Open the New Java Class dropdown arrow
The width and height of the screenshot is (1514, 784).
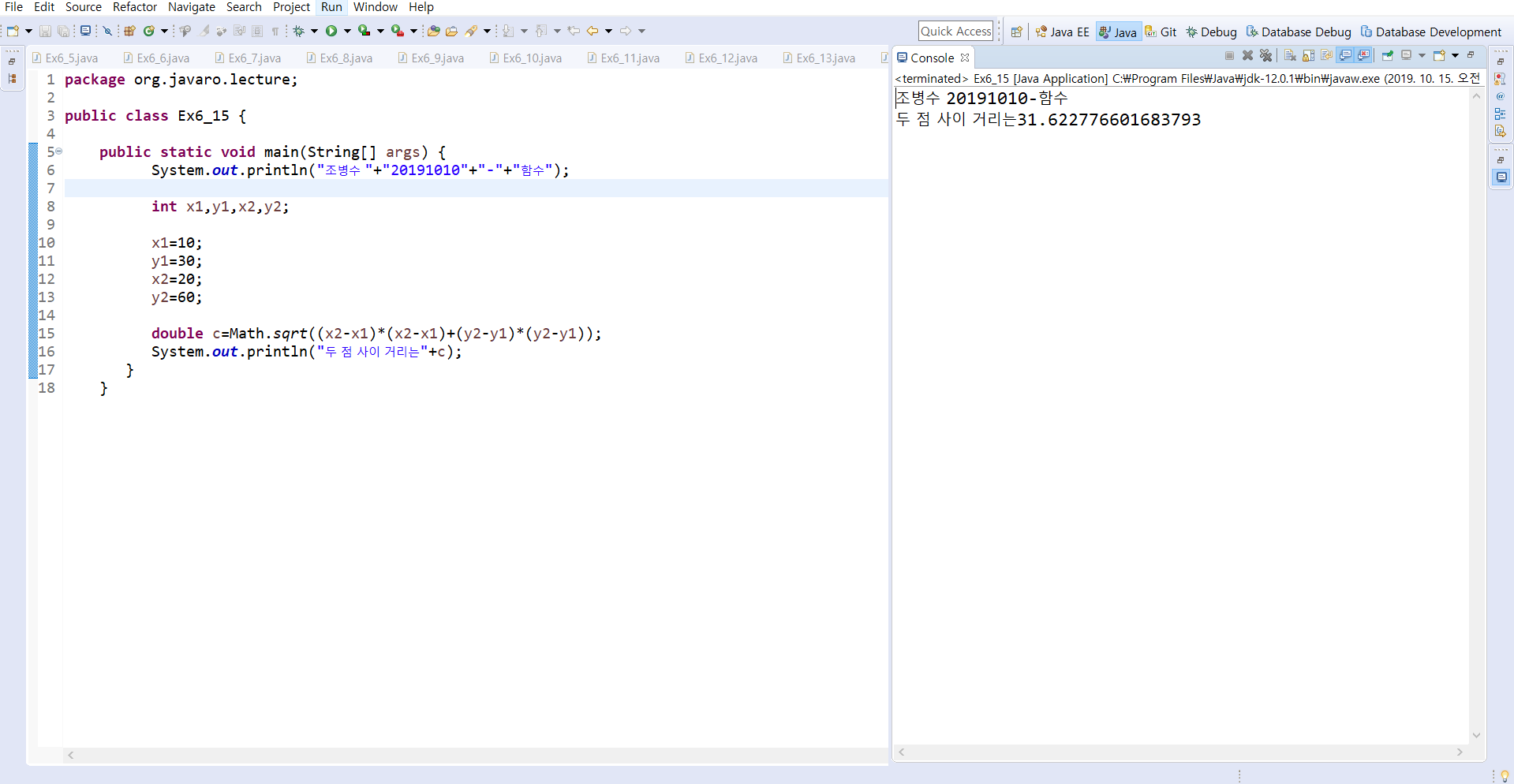point(164,31)
